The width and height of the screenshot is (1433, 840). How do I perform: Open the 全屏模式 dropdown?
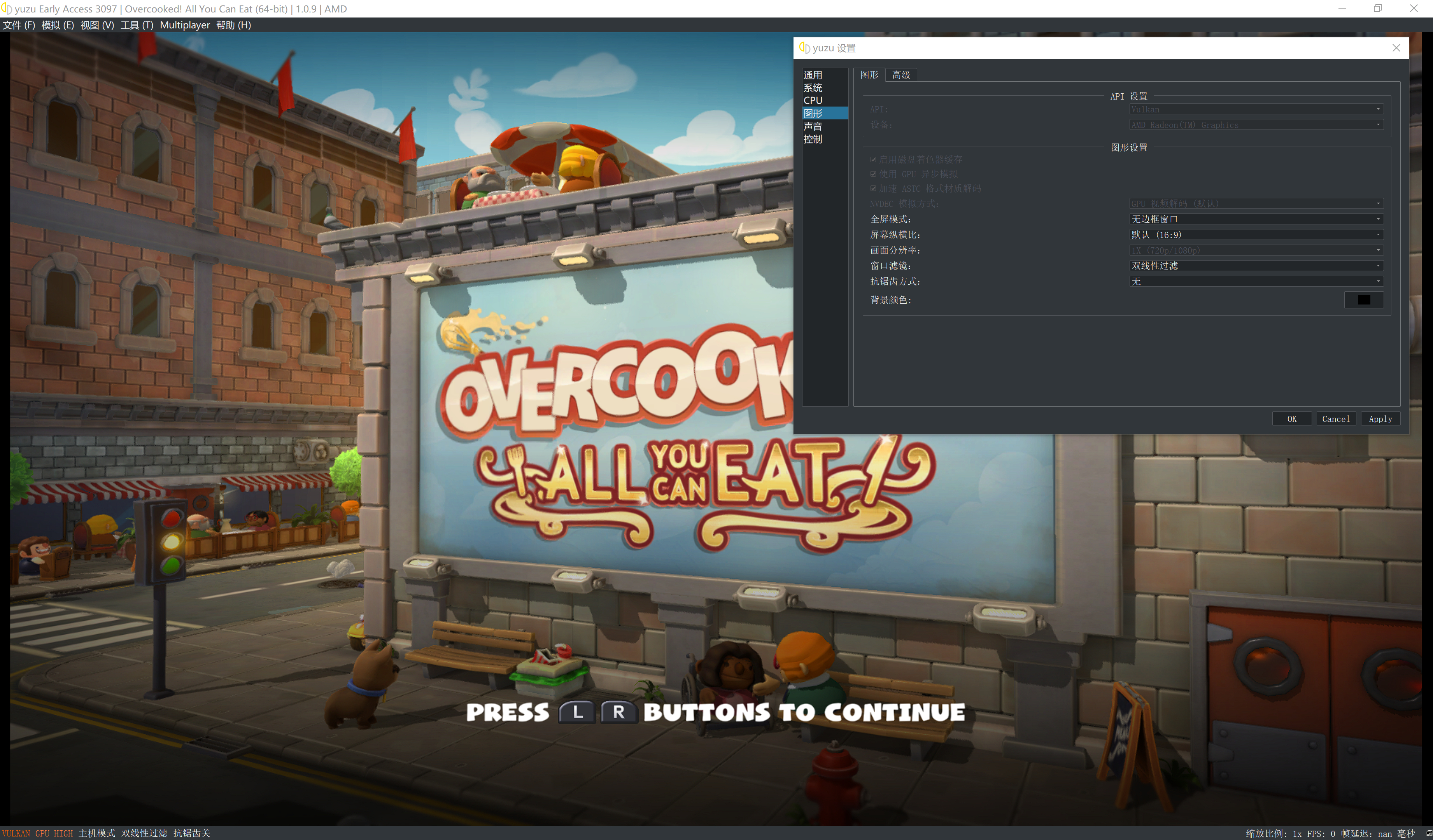[x=1256, y=219]
